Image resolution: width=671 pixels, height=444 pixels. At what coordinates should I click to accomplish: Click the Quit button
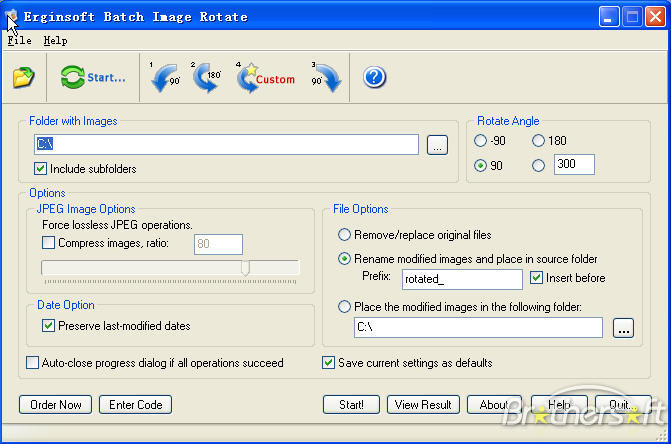click(623, 405)
